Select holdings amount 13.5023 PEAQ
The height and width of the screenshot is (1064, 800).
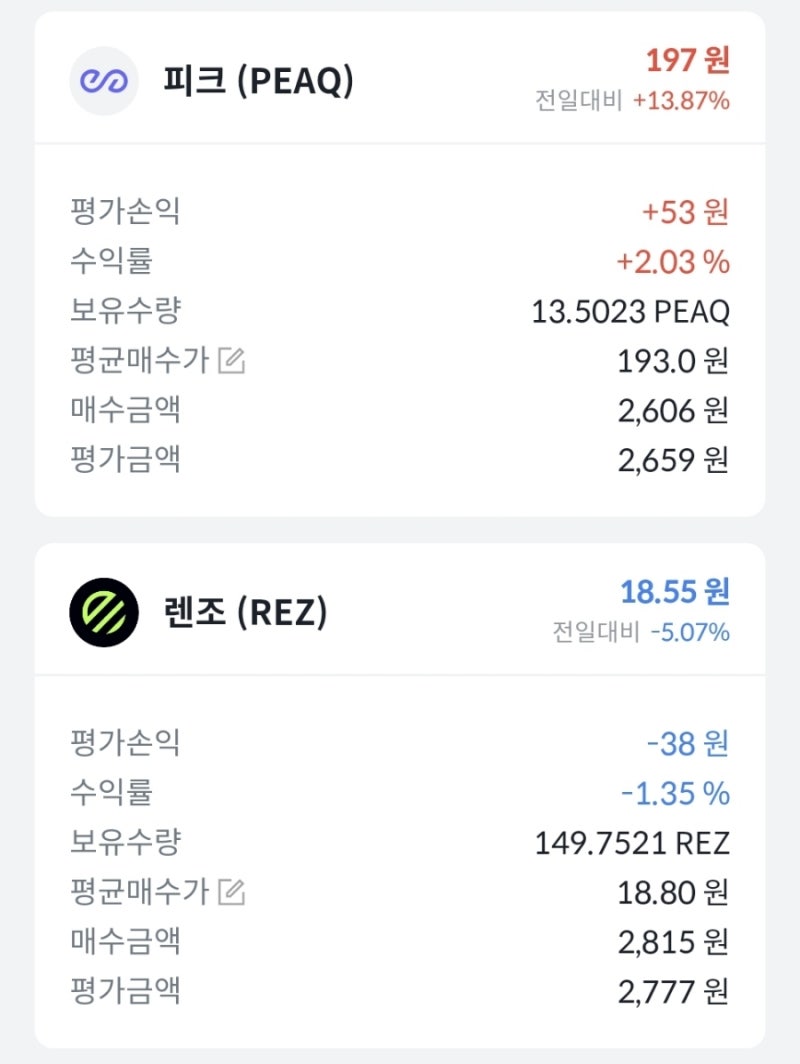coord(630,311)
